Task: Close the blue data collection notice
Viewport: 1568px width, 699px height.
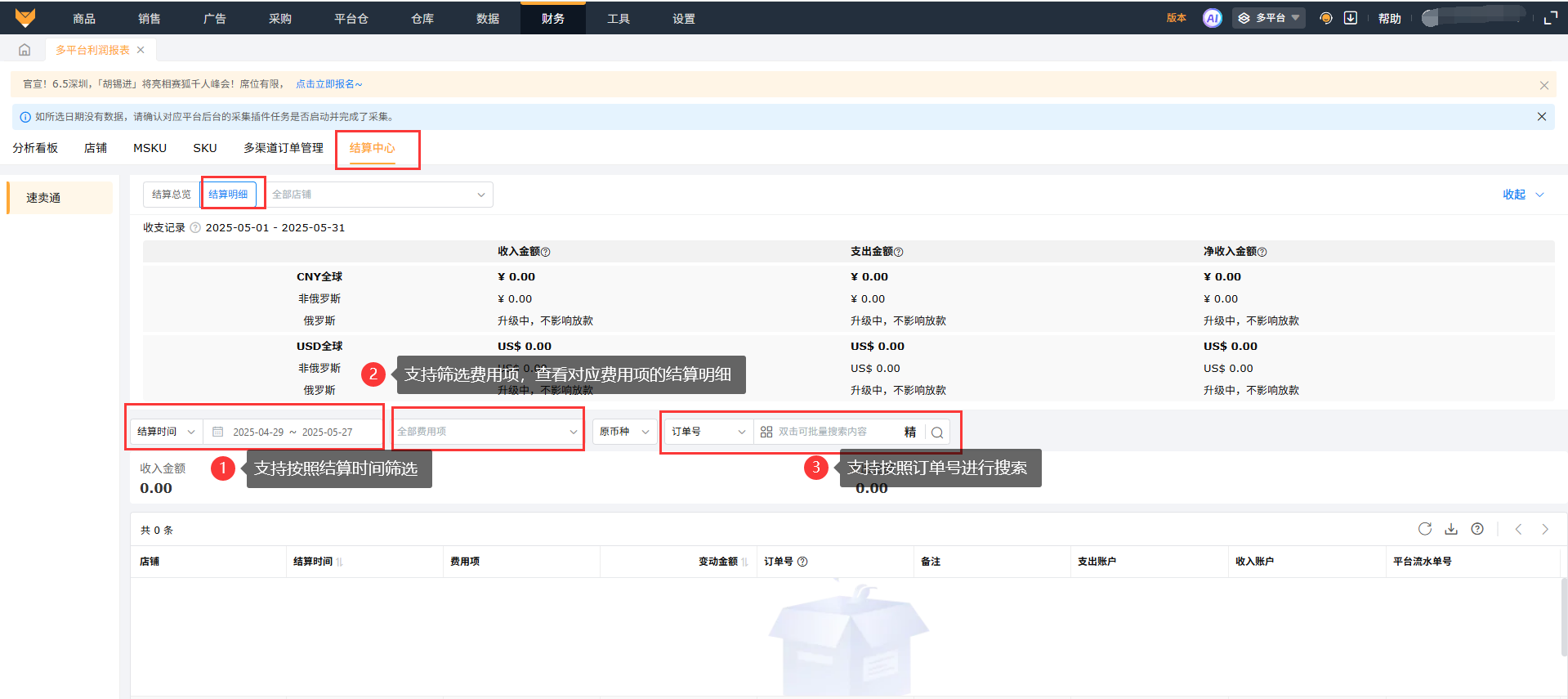Action: coord(1542,117)
